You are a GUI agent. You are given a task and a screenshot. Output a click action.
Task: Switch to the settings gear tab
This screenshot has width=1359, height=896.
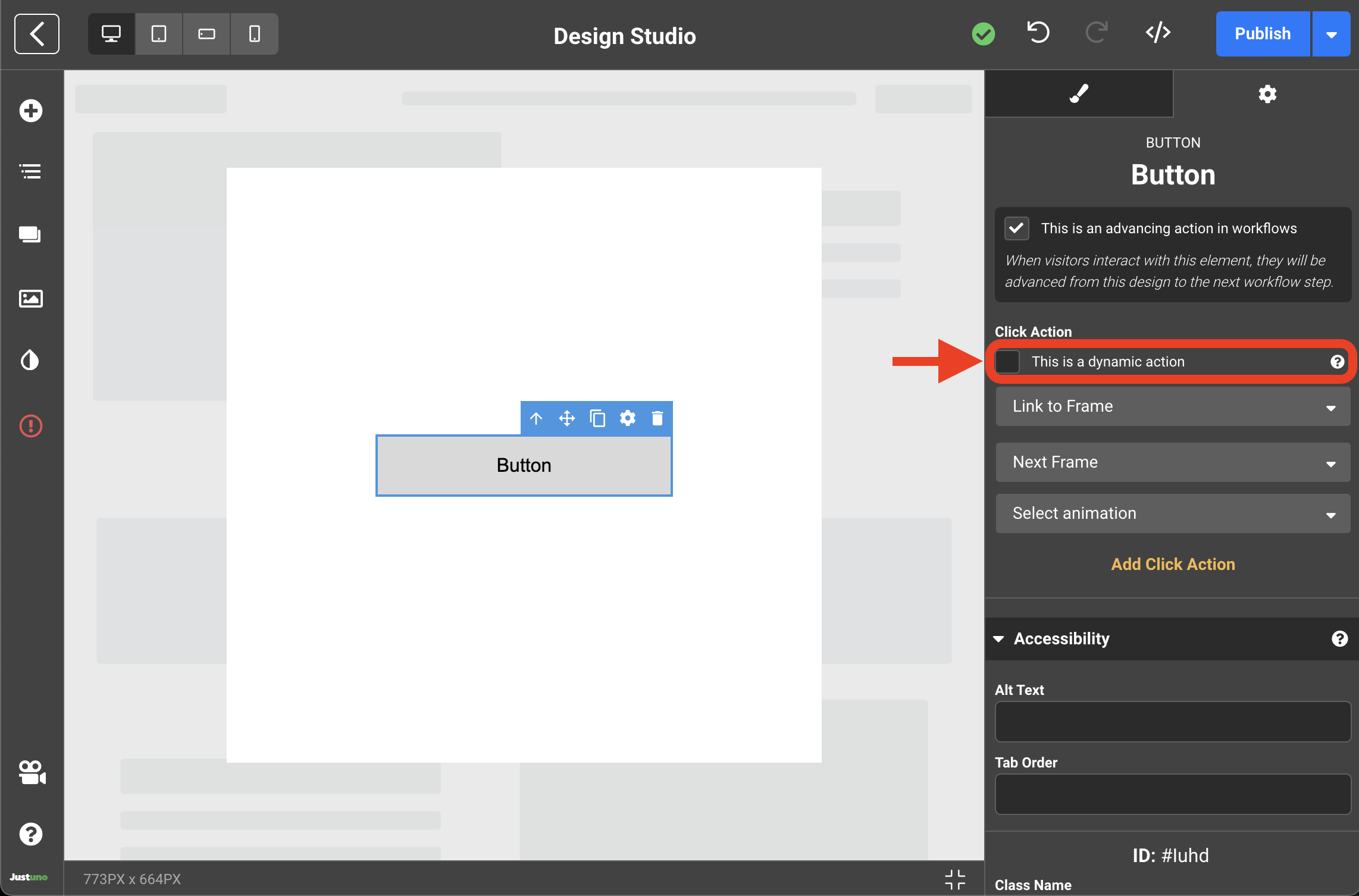(1267, 94)
